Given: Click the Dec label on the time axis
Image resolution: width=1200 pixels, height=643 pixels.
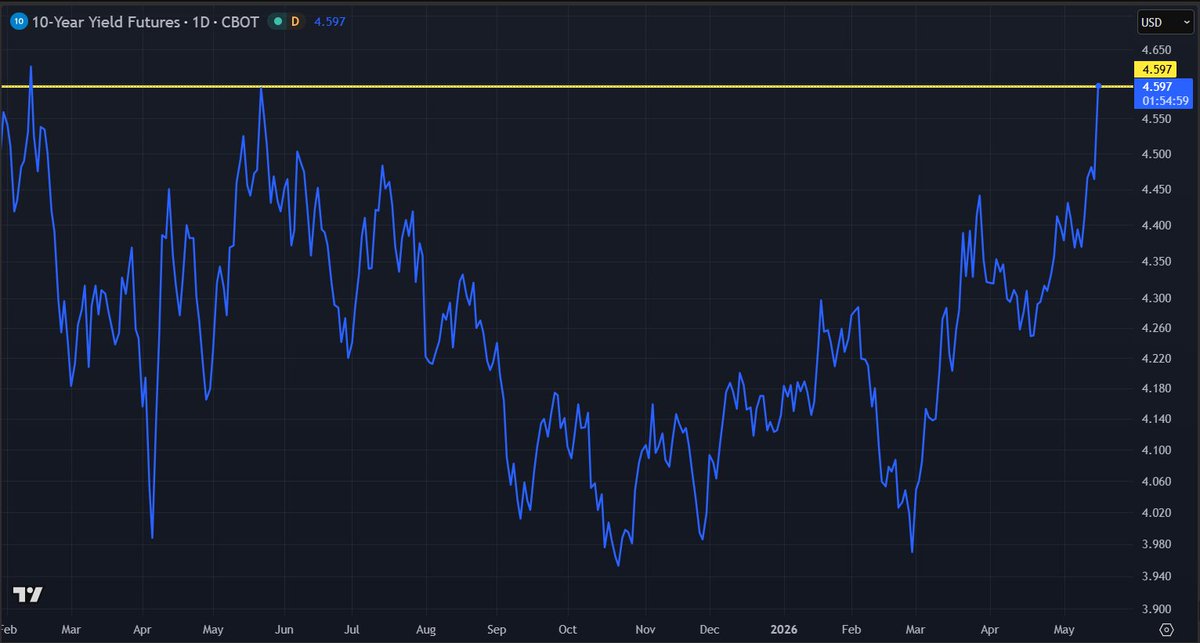Looking at the screenshot, I should pos(710,630).
